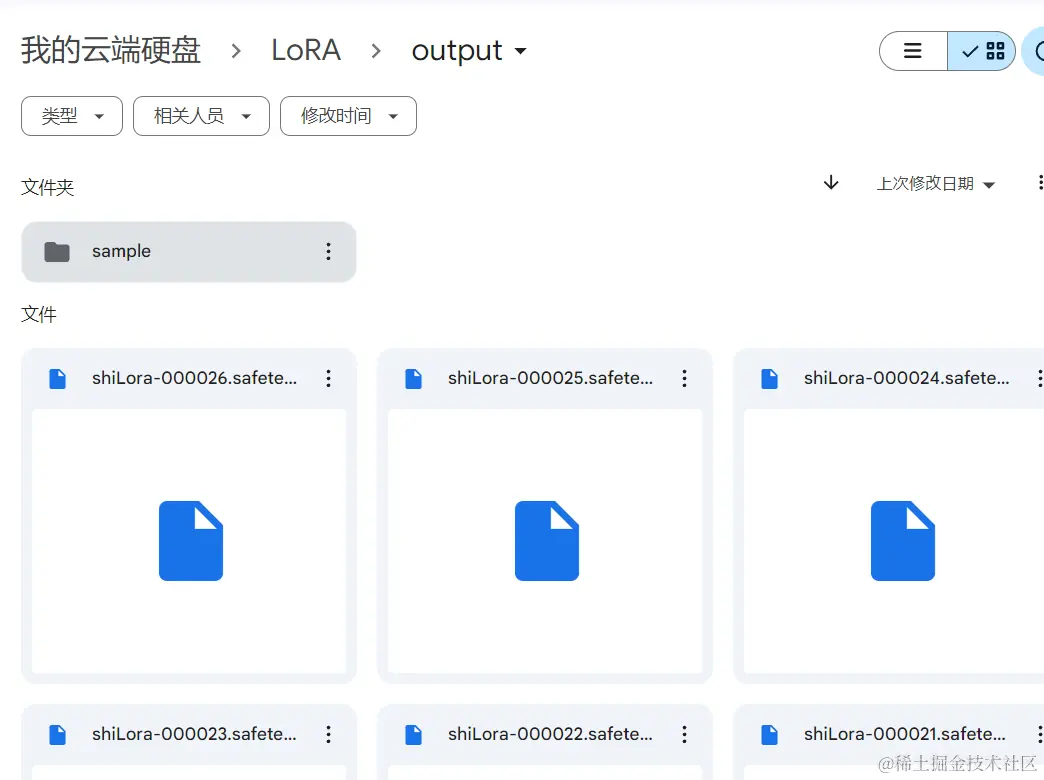The height and width of the screenshot is (780, 1044).
Task: Select file name shiLora-000021.safete...
Action: (905, 734)
